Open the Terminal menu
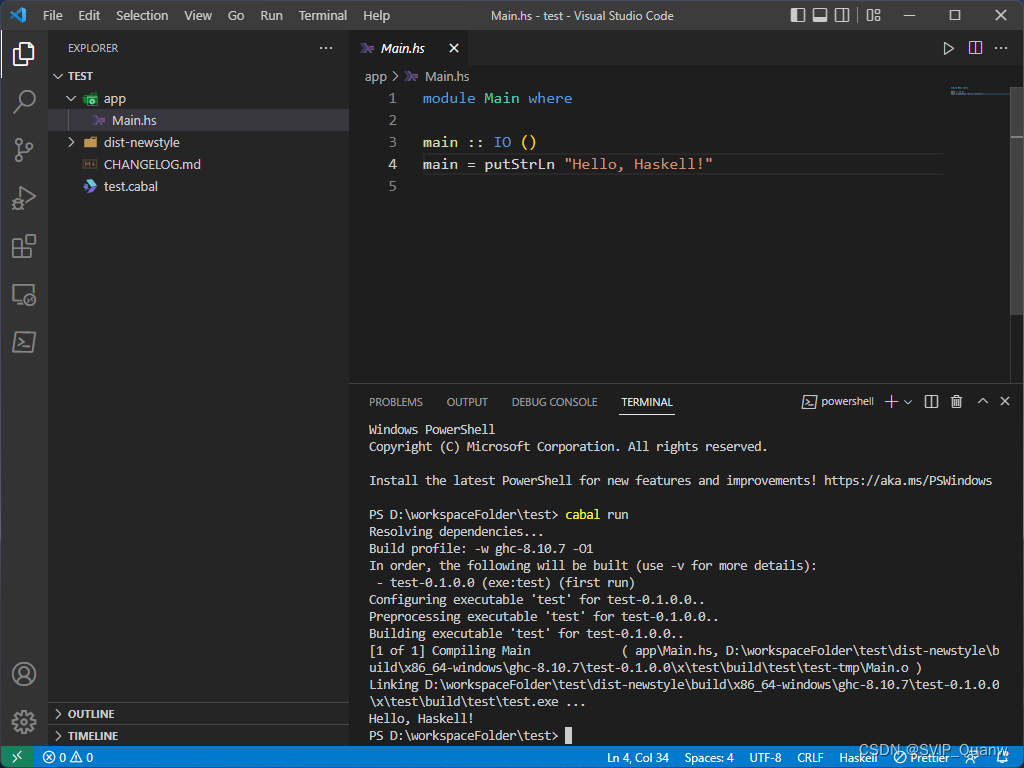1024x768 pixels. 322,15
